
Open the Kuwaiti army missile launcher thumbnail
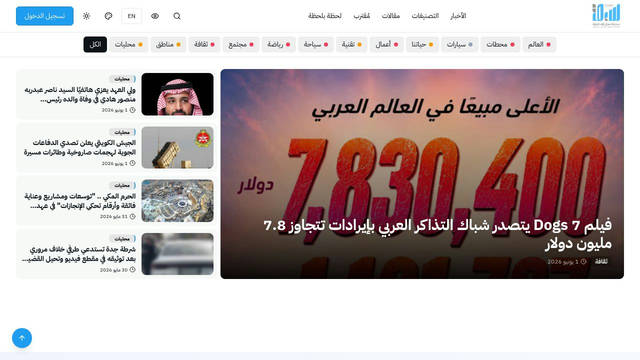pyautogui.click(x=178, y=148)
